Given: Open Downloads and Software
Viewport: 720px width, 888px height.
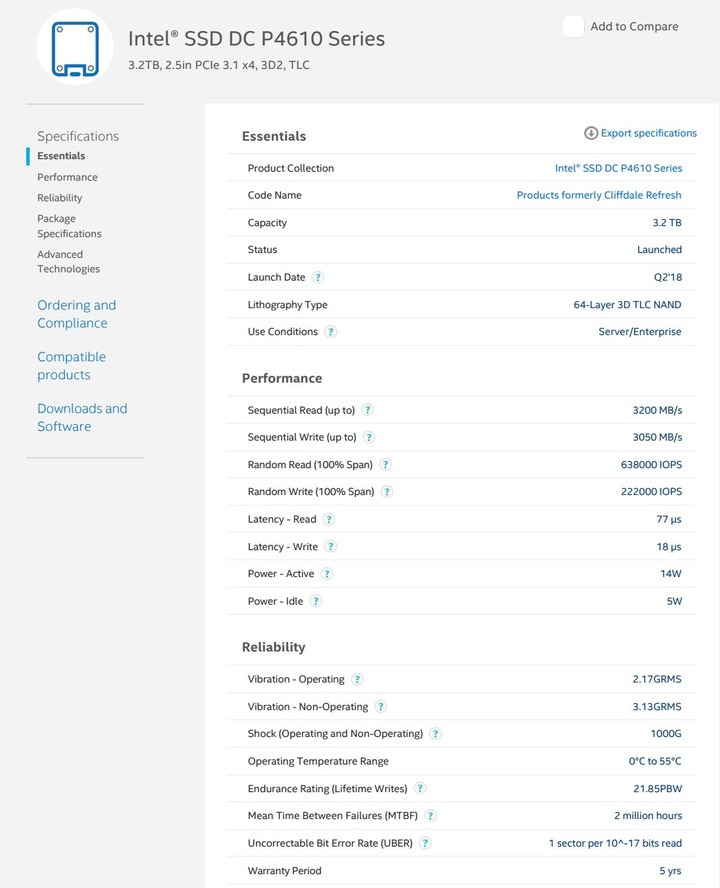Looking at the screenshot, I should click(x=82, y=417).
